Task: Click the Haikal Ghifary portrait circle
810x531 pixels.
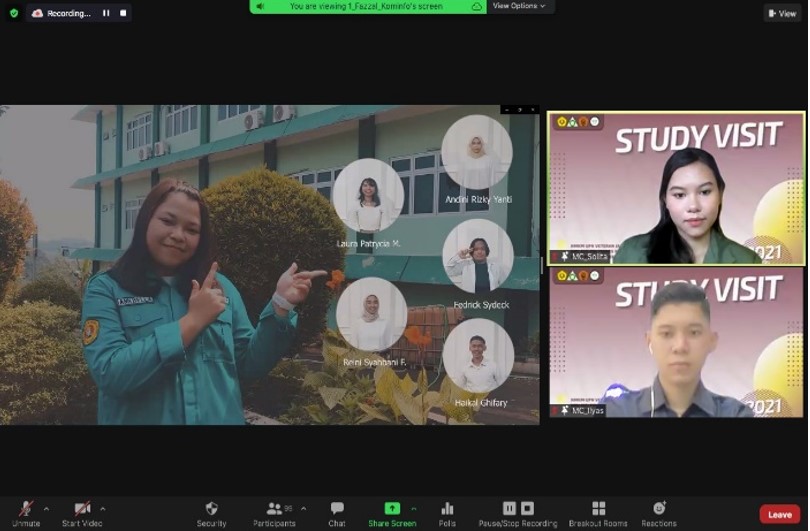Action: tap(478, 355)
